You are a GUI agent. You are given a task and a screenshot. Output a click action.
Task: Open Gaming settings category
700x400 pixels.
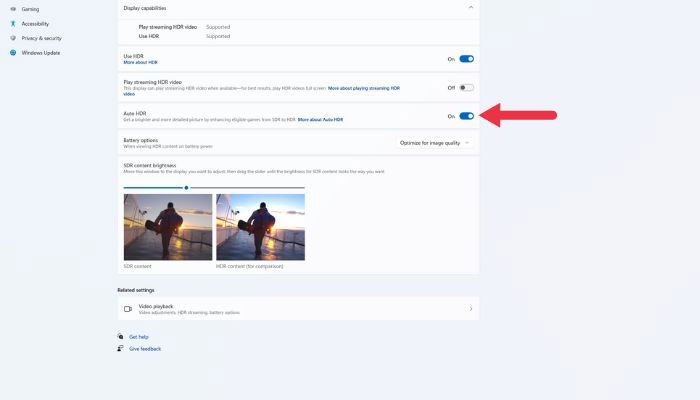pyautogui.click(x=30, y=9)
